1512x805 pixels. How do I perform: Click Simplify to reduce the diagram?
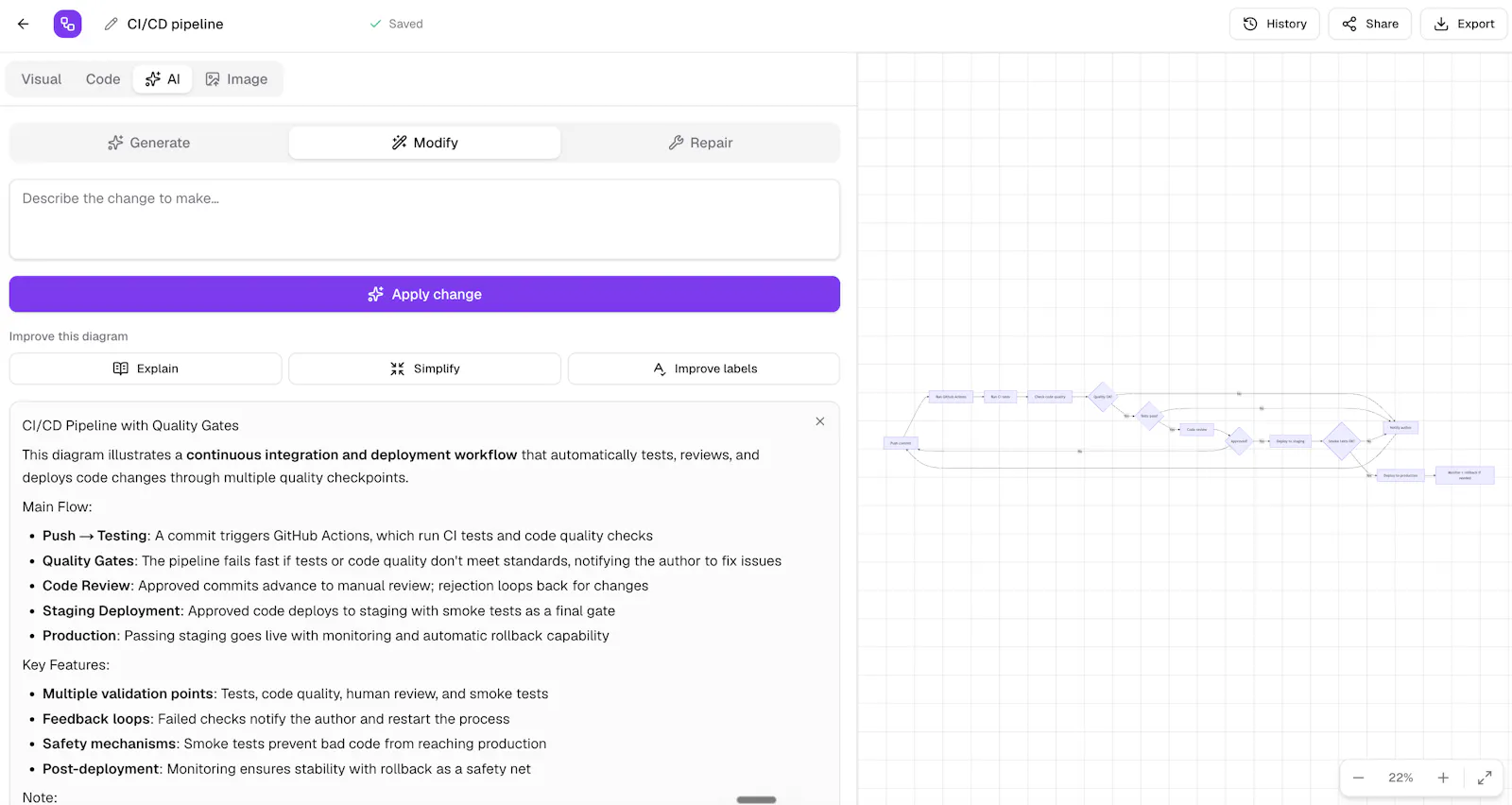coord(424,368)
